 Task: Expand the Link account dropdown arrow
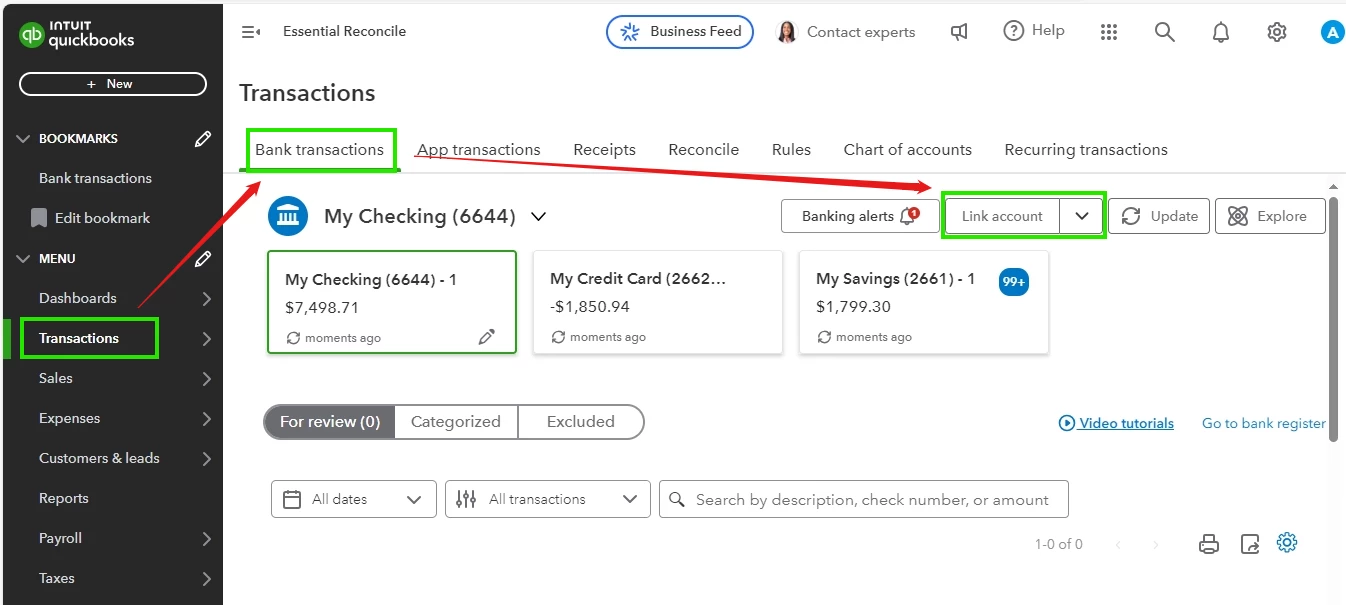click(x=1082, y=216)
